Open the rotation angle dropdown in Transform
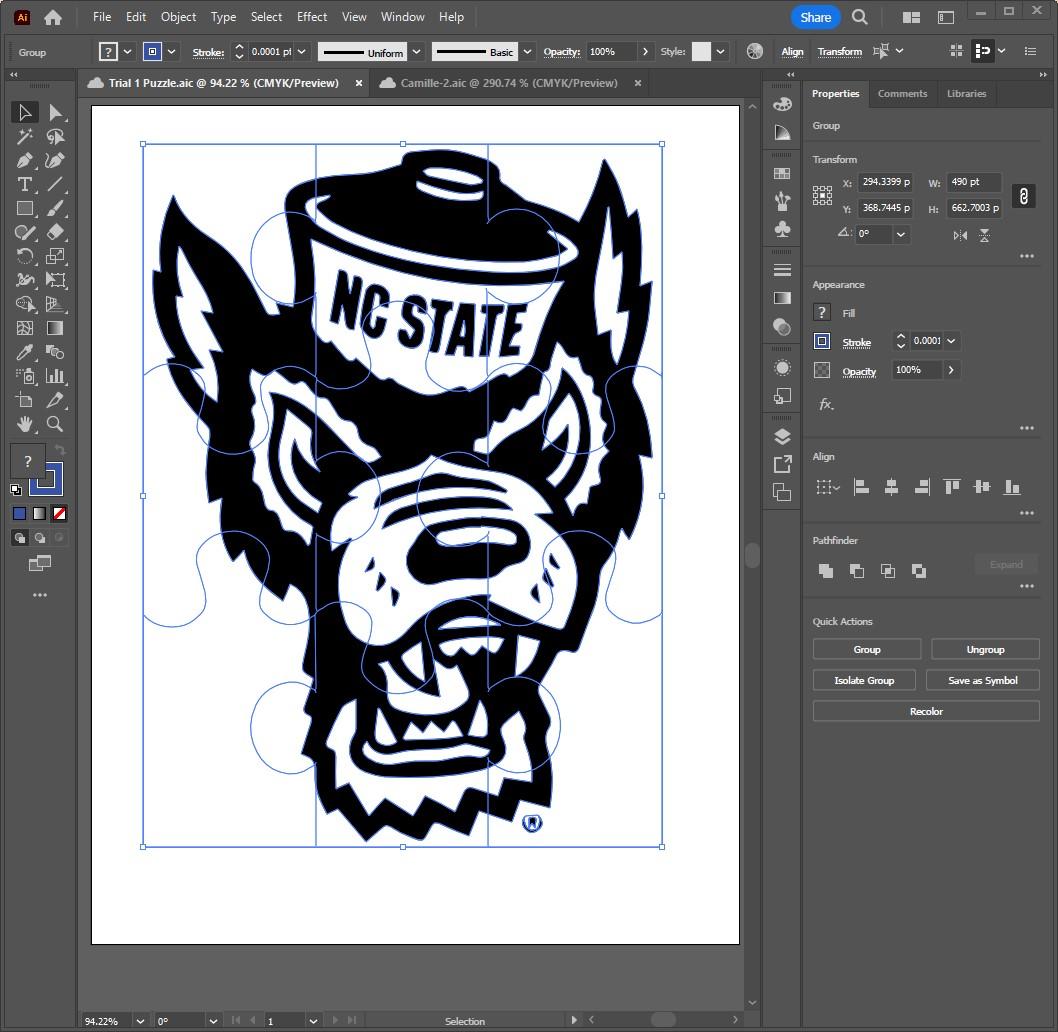Viewport: 1058px width, 1032px height. 900,234
